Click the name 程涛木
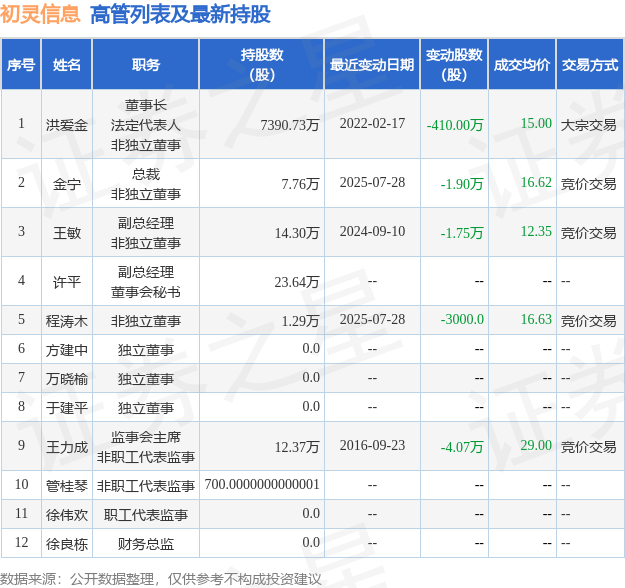 point(67,321)
